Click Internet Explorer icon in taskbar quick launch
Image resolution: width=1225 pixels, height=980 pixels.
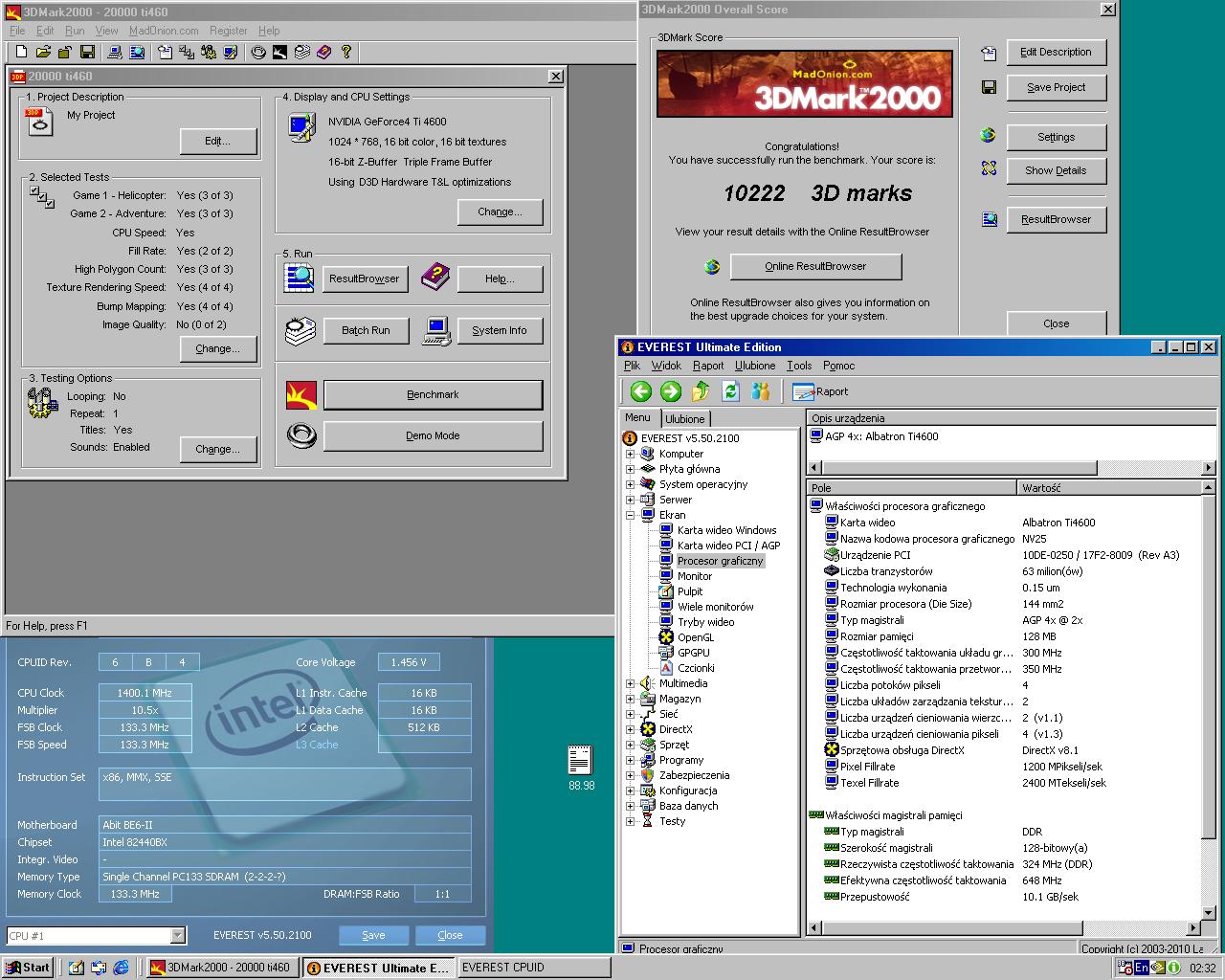pos(122,968)
